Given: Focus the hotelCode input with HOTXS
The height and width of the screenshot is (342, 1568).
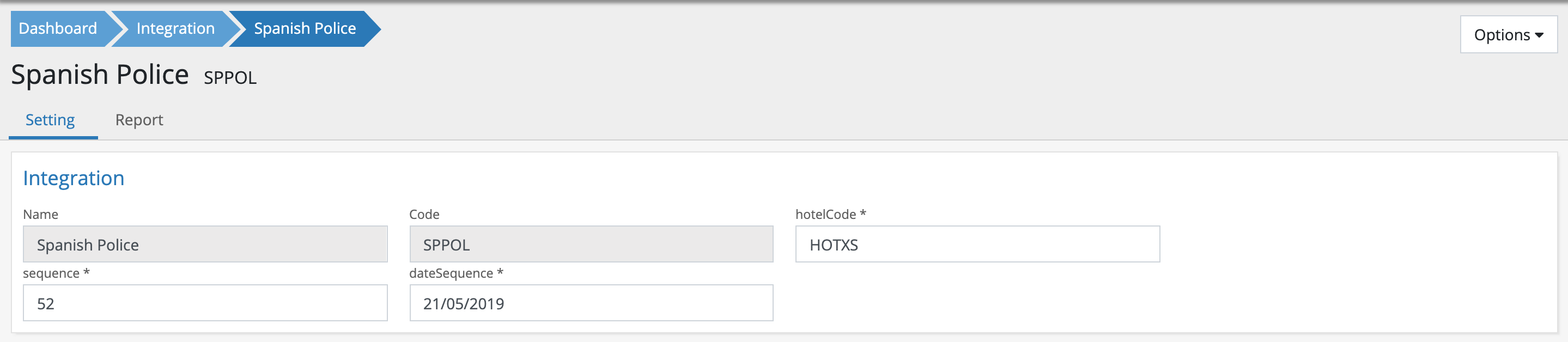Looking at the screenshot, I should (977, 245).
